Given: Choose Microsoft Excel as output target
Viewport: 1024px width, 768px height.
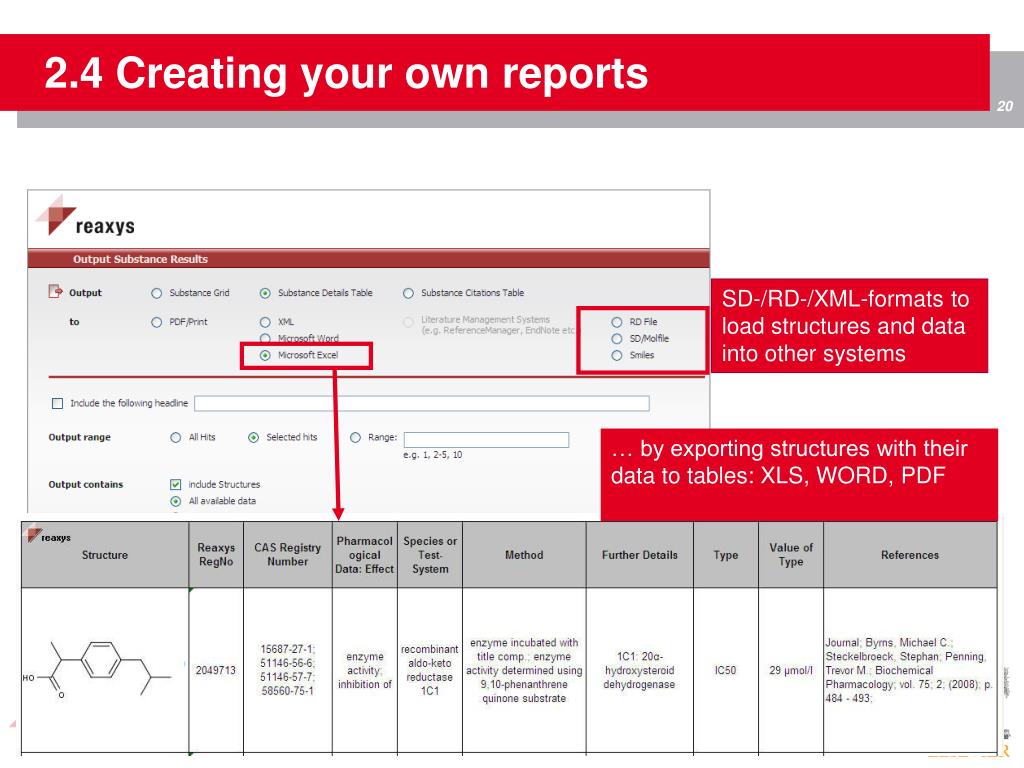Looking at the screenshot, I should click(265, 355).
